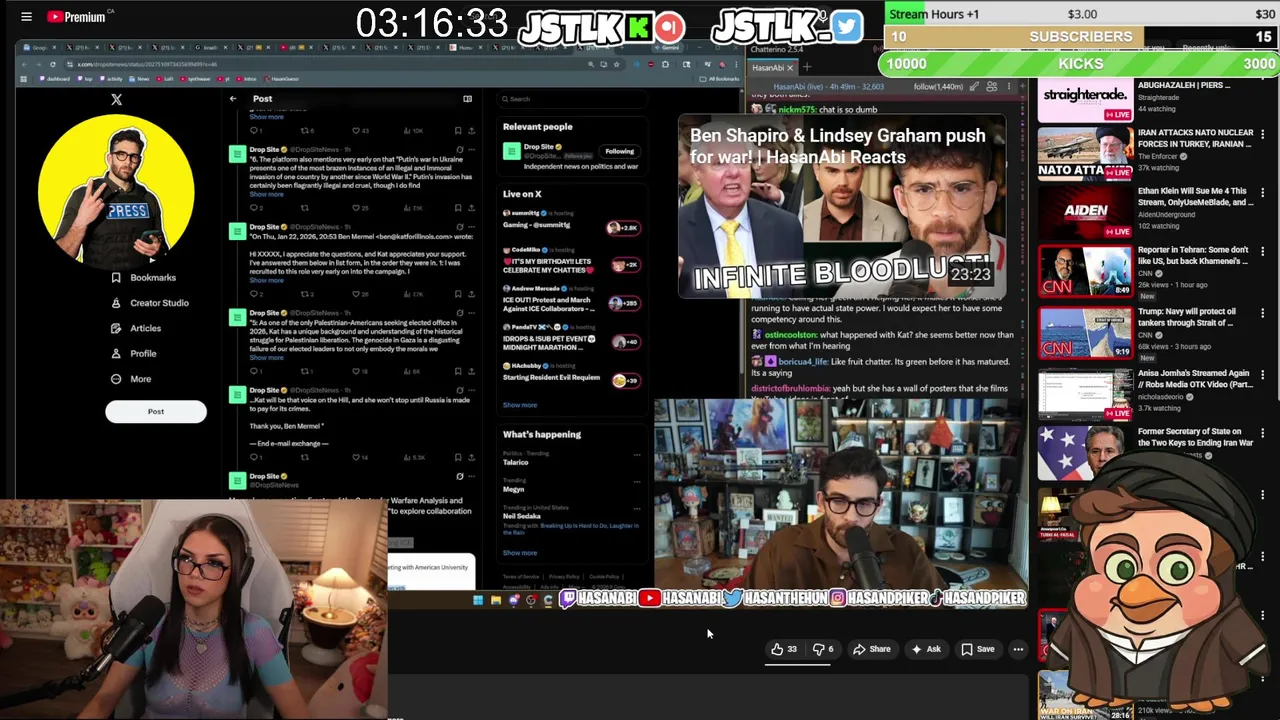Expand Show more on '6. The platform' tweet

pyautogui.click(x=266, y=194)
